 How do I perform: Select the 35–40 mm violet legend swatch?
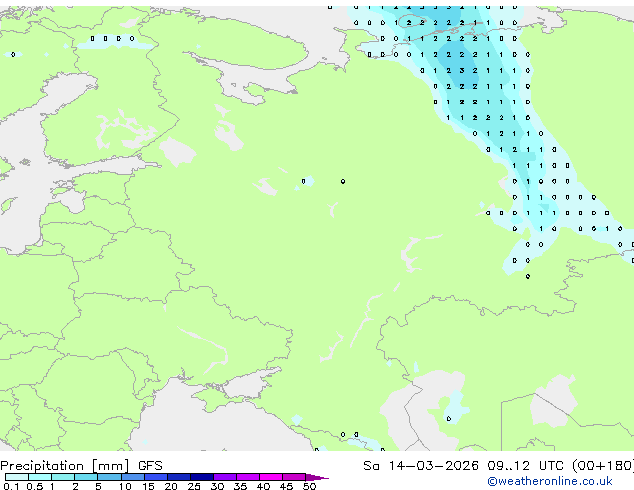[x=248, y=477]
